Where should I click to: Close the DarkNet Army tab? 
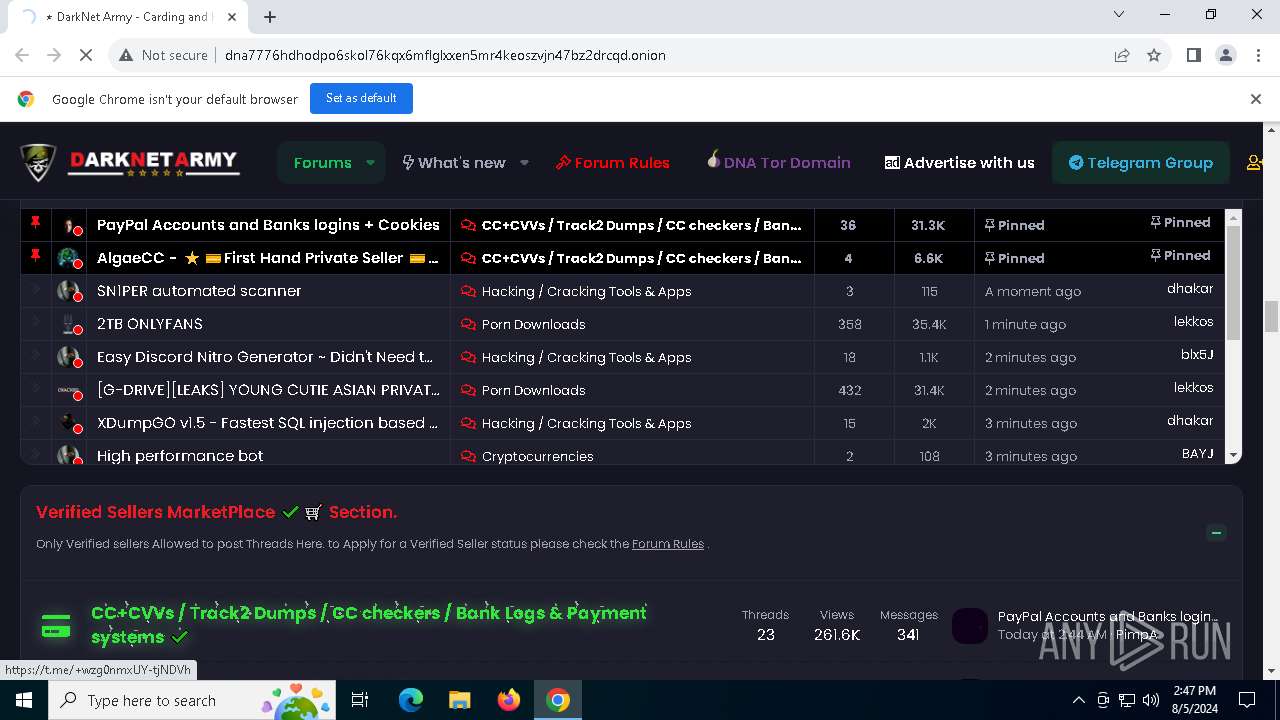click(233, 16)
